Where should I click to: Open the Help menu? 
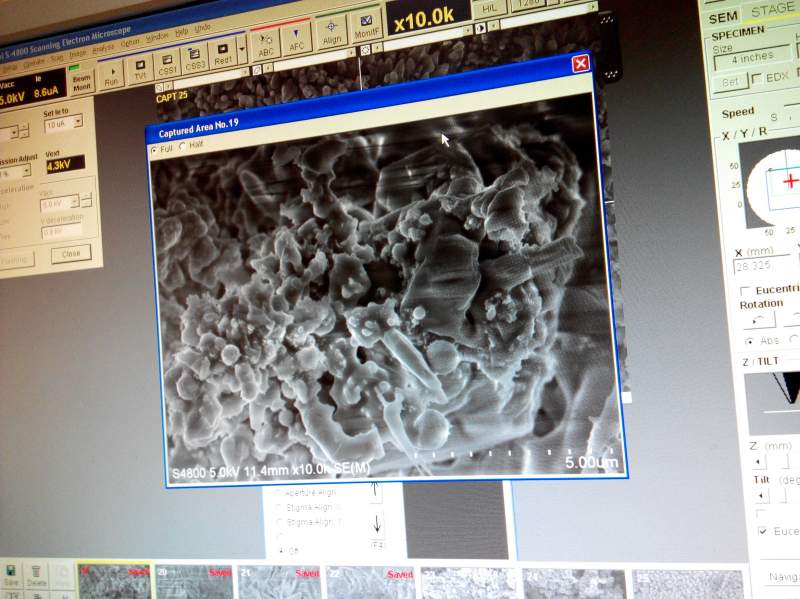click(182, 32)
